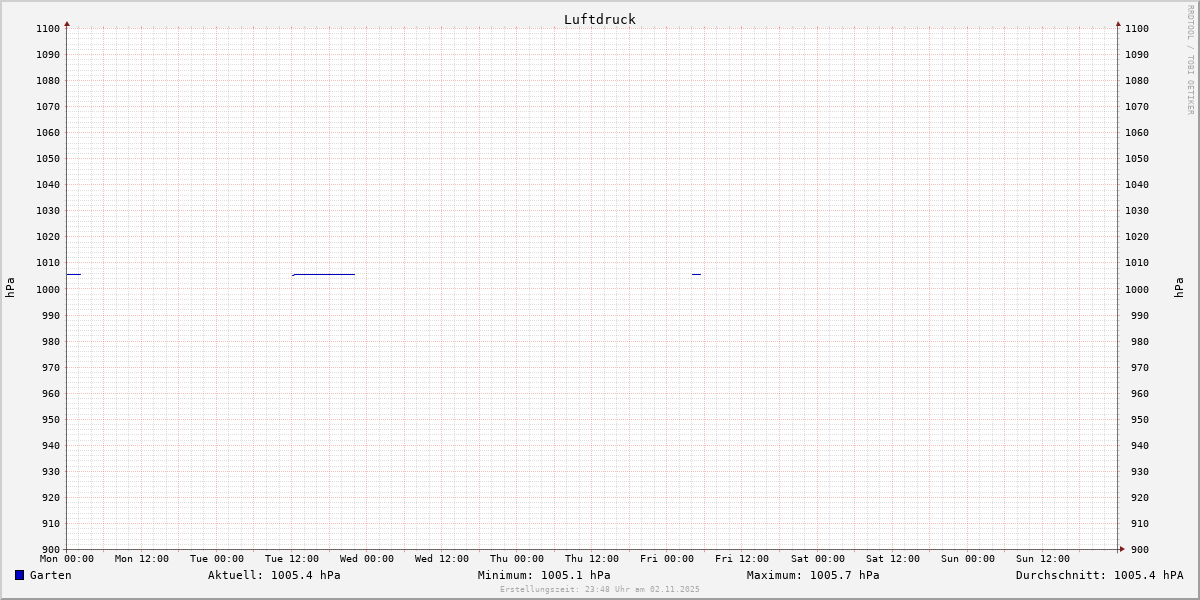
Task: Click the blue data line near Tue 12:00
Action: point(323,274)
